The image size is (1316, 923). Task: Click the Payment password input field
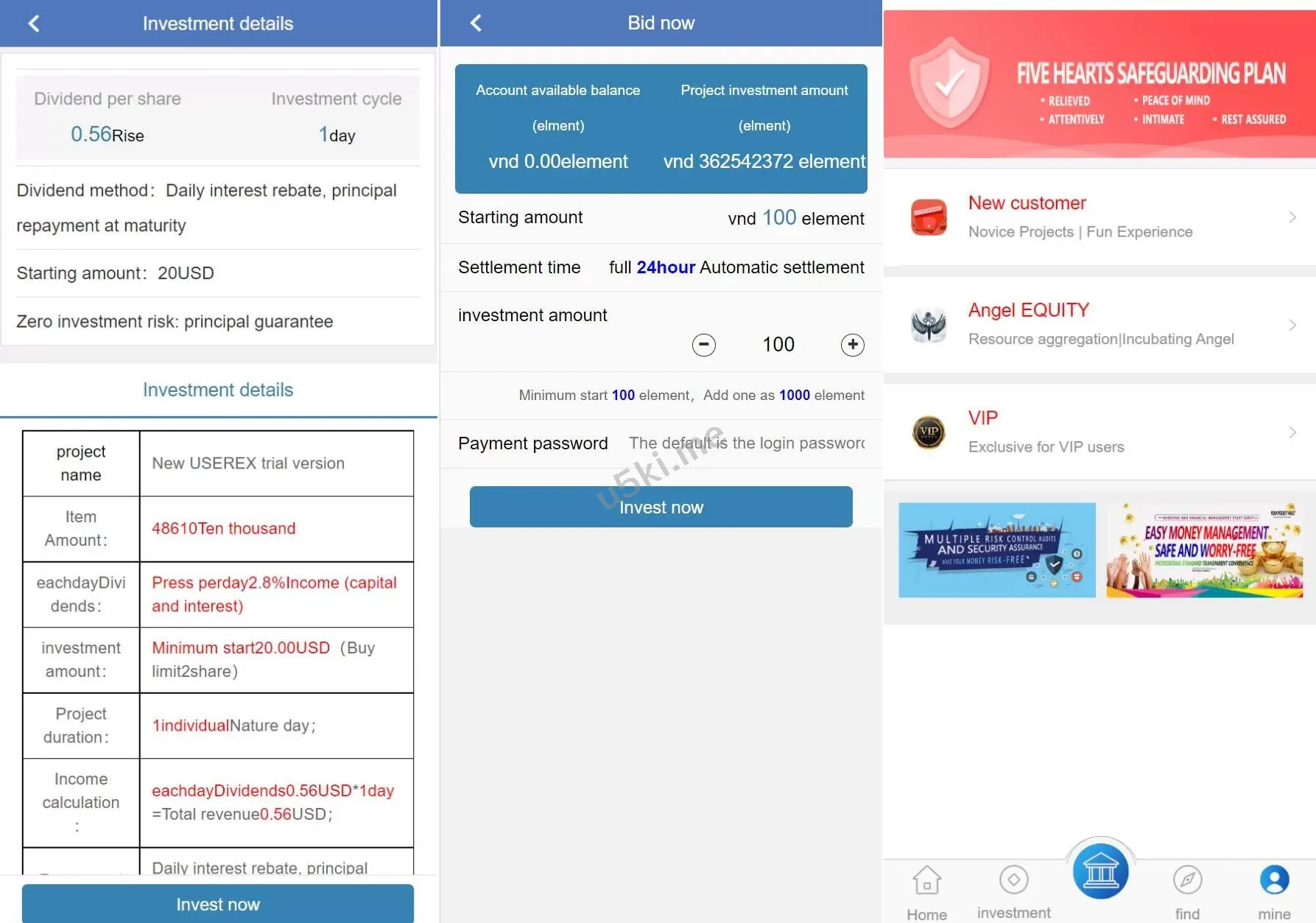[x=745, y=443]
